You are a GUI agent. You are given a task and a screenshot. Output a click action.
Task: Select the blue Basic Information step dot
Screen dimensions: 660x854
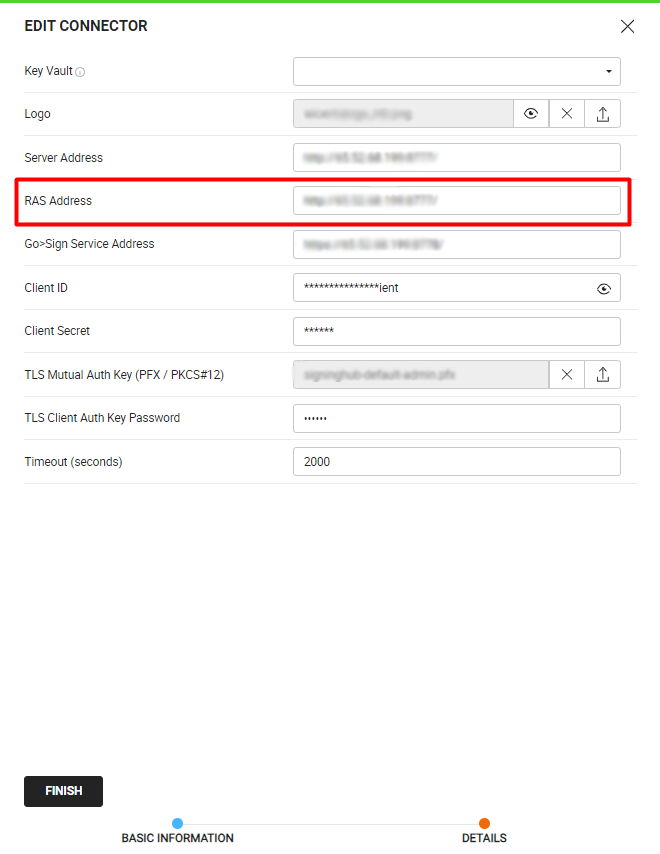click(x=177, y=824)
